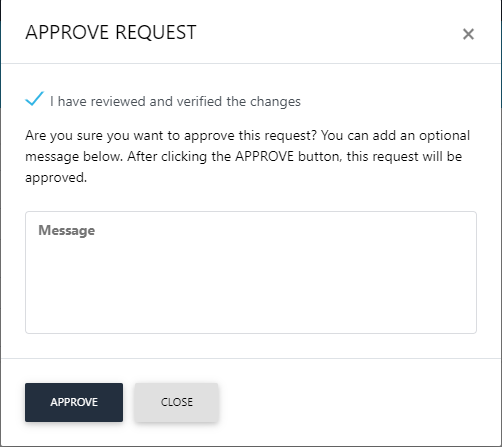Focus the Message placeholder text
The height and width of the screenshot is (447, 502).
point(67,230)
